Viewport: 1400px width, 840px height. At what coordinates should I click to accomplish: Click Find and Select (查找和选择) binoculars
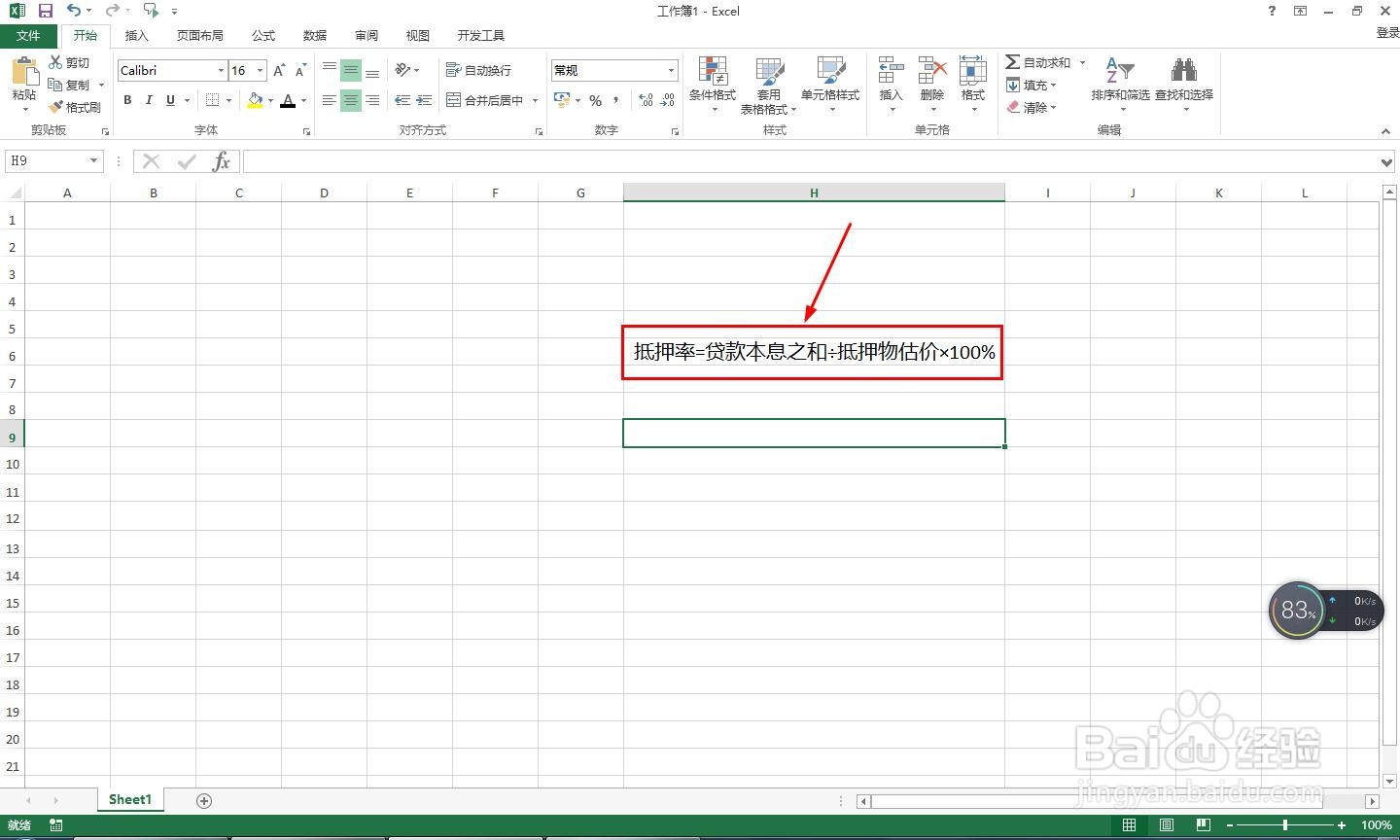click(x=1183, y=71)
